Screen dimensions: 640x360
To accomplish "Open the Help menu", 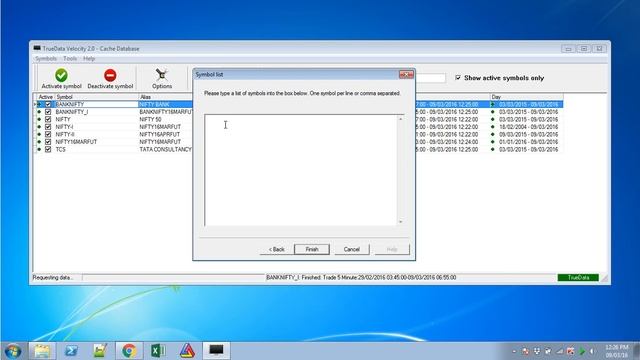I will point(89,59).
